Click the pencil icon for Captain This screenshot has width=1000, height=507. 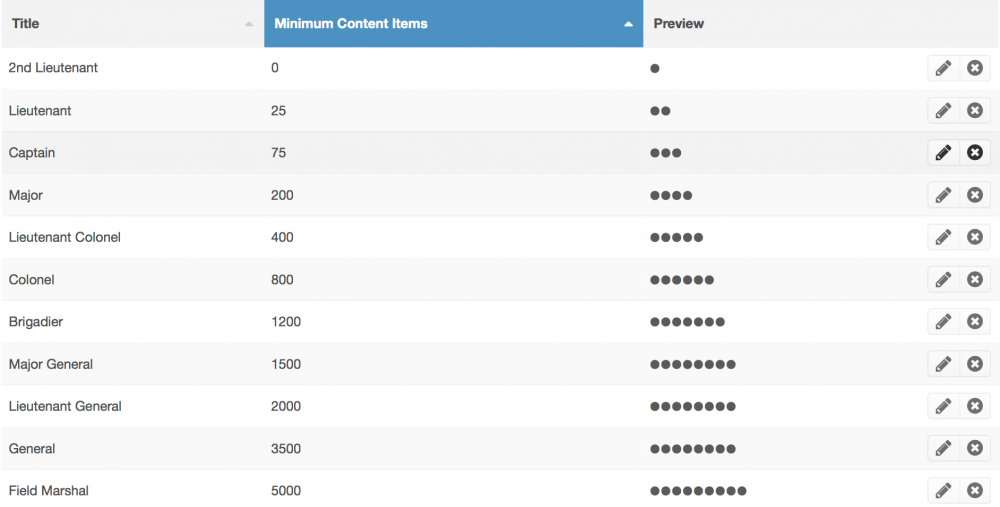[x=943, y=152]
